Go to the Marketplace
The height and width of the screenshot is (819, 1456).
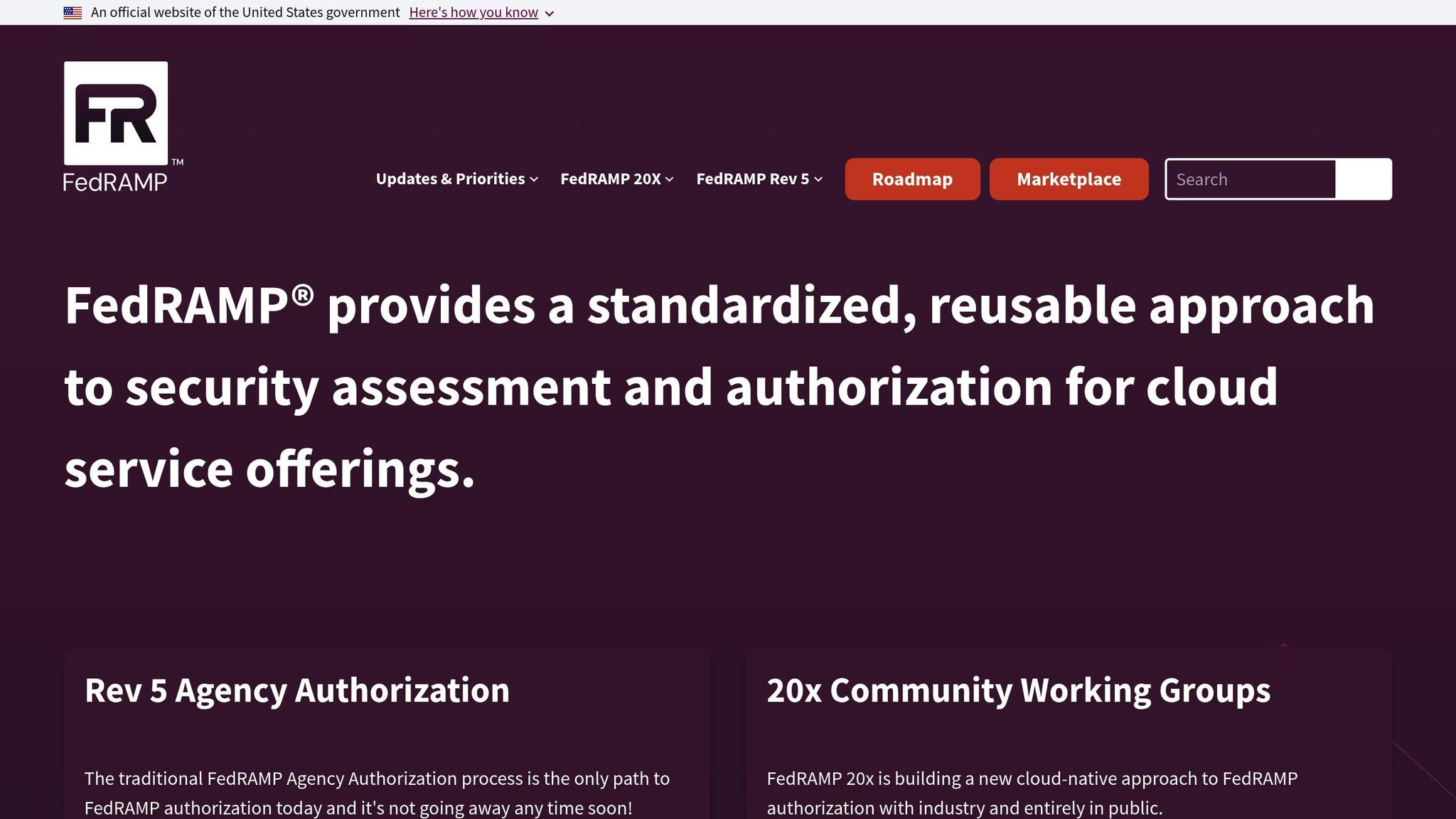click(1069, 179)
